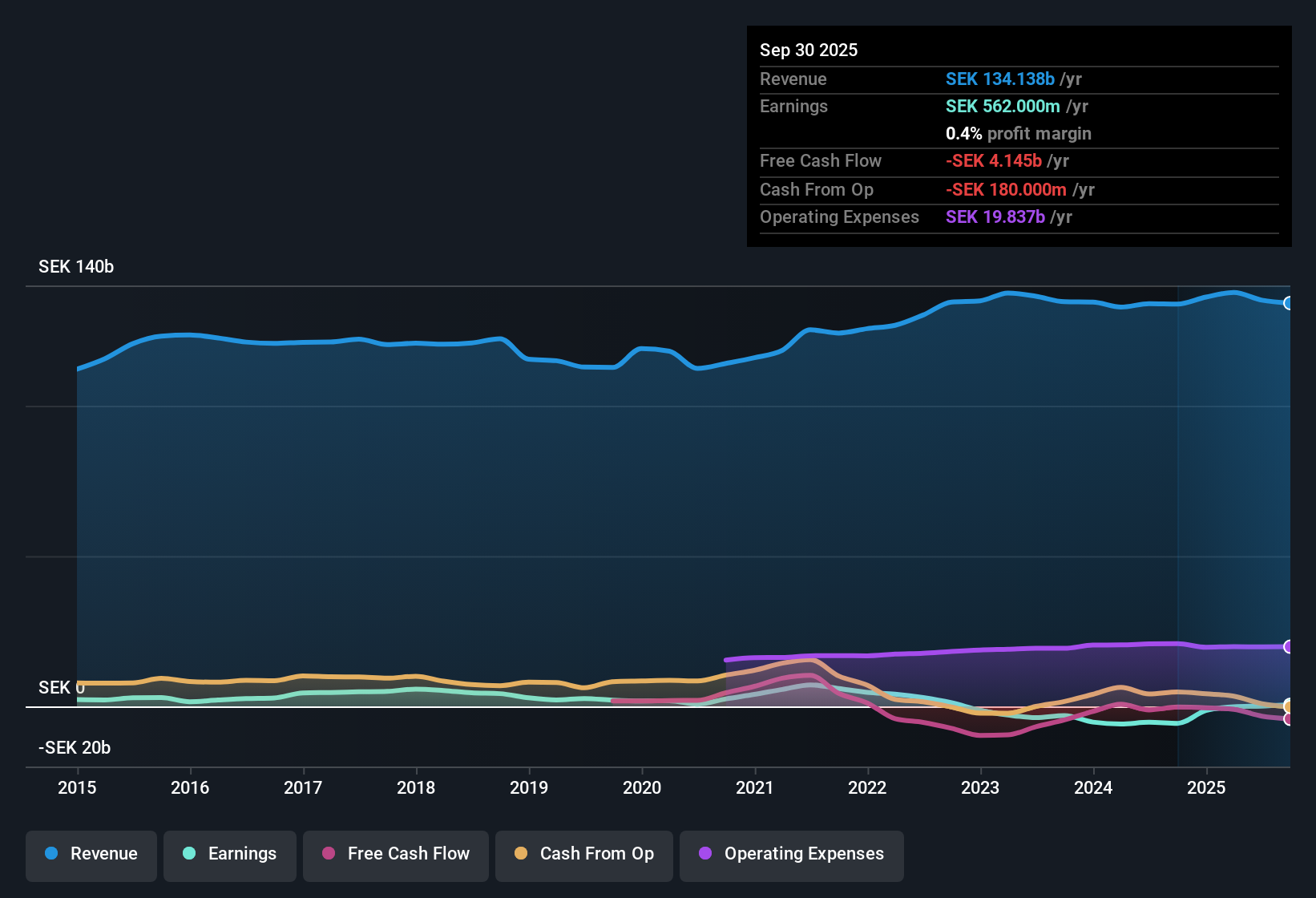This screenshot has width=1316, height=898.
Task: Select the 2020 year label
Action: pos(642,788)
